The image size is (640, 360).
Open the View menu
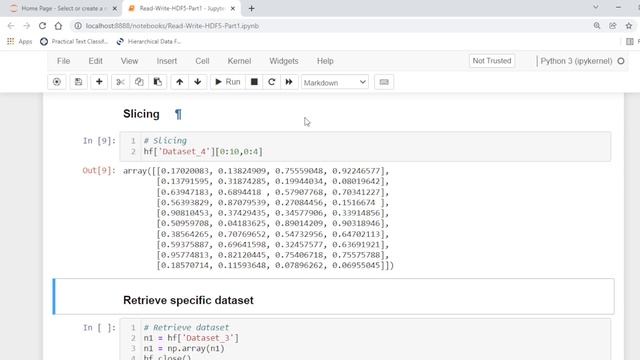point(129,61)
